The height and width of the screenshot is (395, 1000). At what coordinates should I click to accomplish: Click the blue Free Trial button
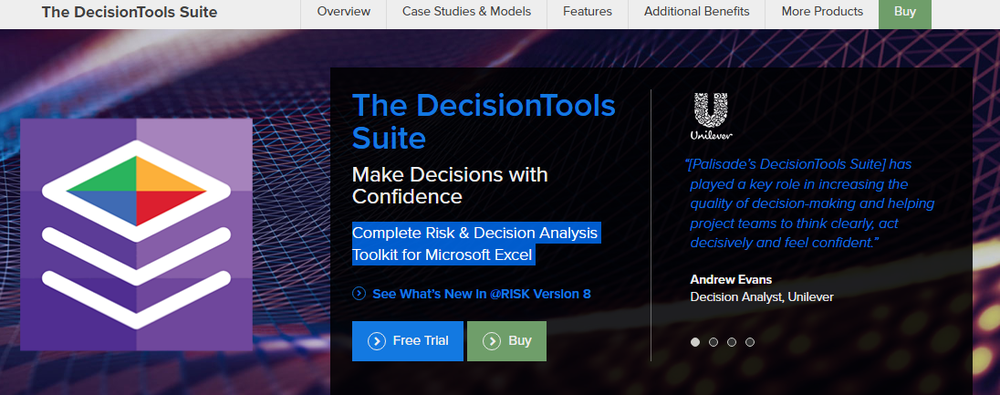pyautogui.click(x=408, y=341)
